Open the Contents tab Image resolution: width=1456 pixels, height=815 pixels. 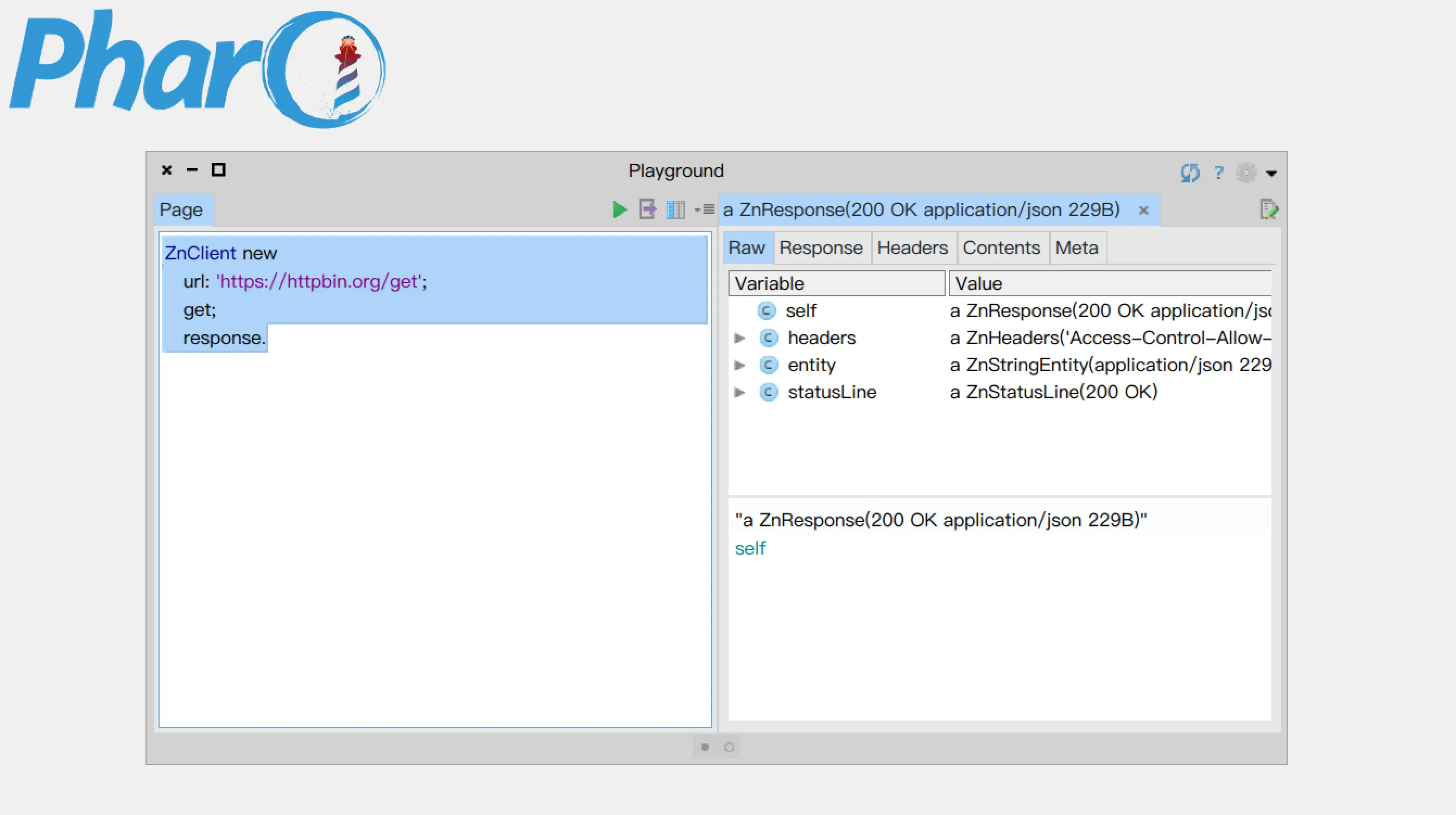point(1001,247)
